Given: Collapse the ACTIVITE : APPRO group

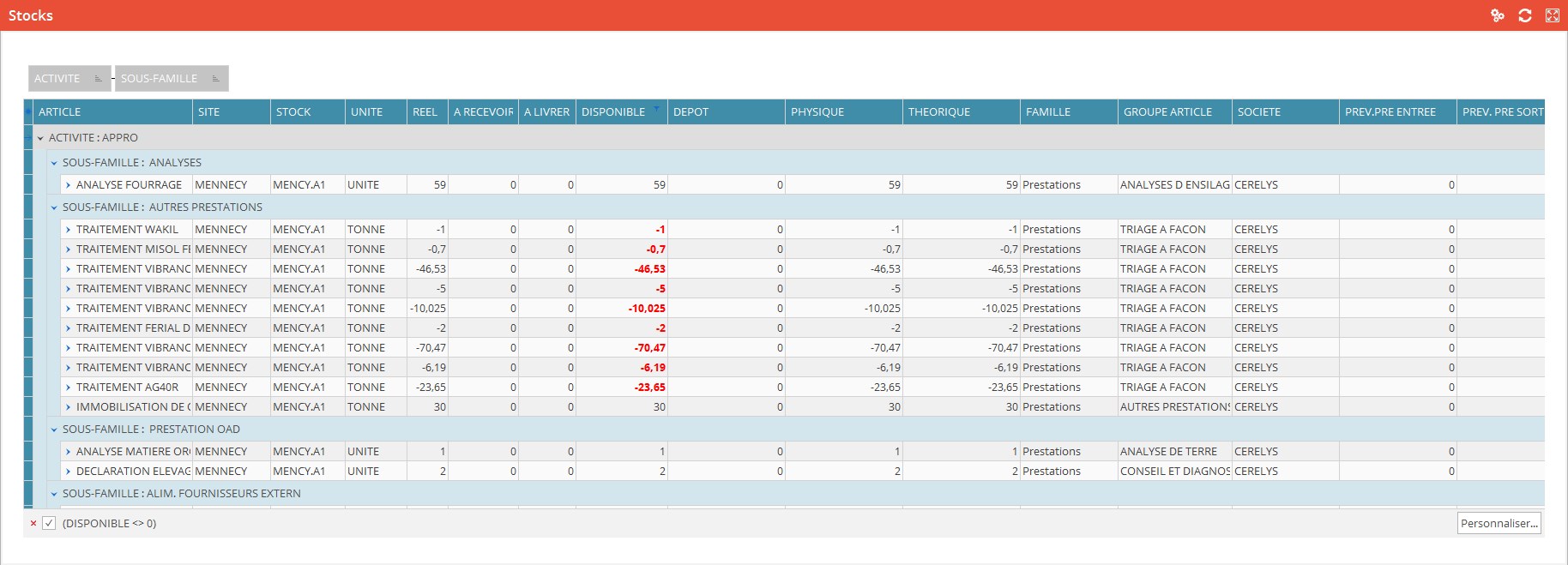Looking at the screenshot, I should (40, 138).
